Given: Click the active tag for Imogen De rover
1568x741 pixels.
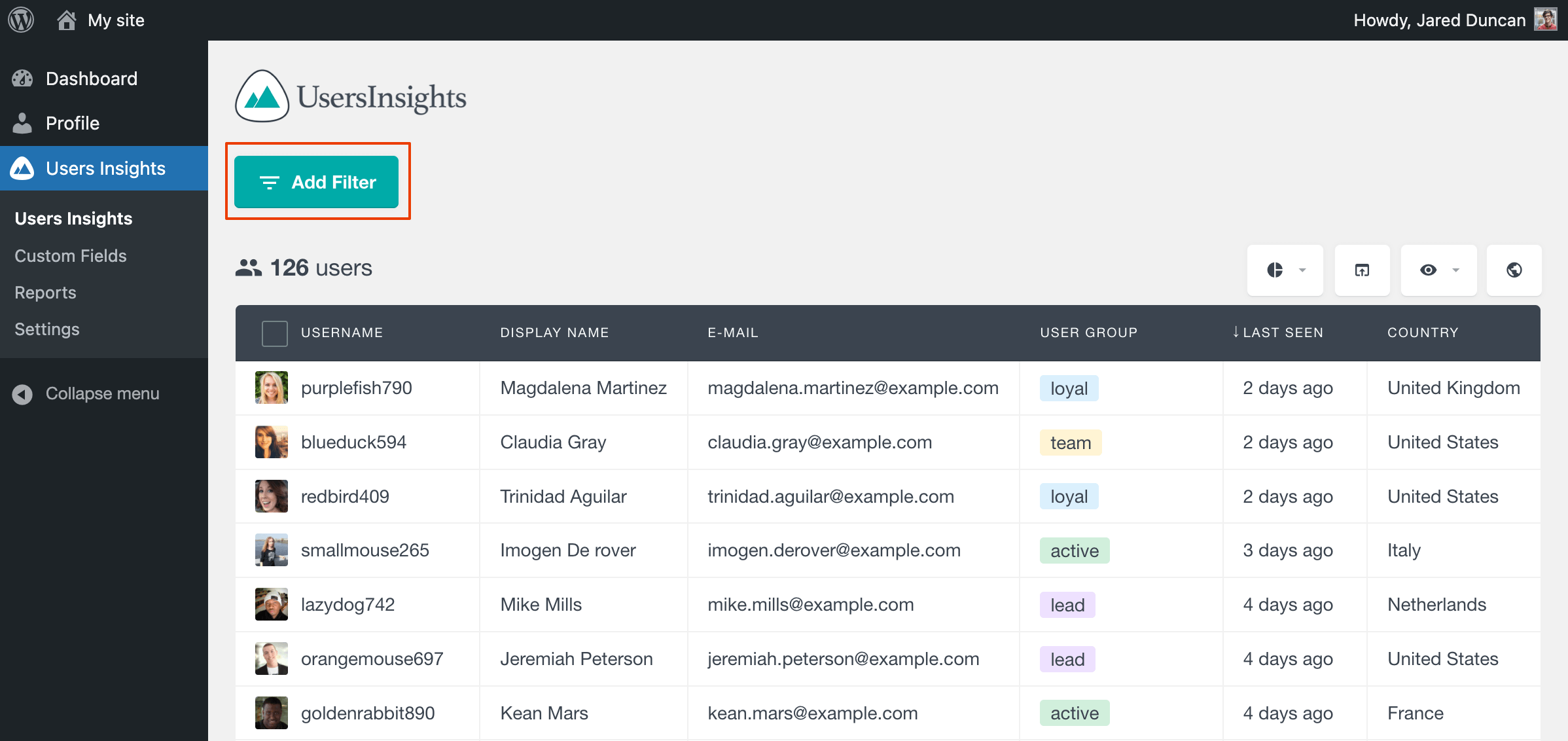Looking at the screenshot, I should click(1075, 551).
